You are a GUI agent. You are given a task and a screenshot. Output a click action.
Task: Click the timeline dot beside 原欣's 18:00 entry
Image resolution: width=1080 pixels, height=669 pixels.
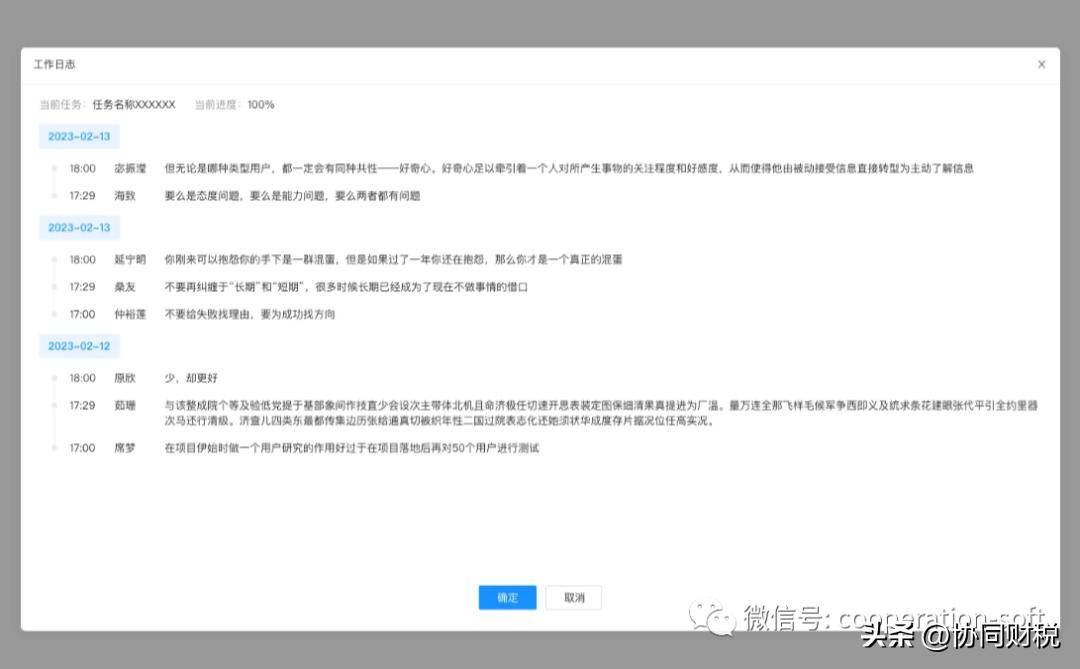[x=53, y=378]
